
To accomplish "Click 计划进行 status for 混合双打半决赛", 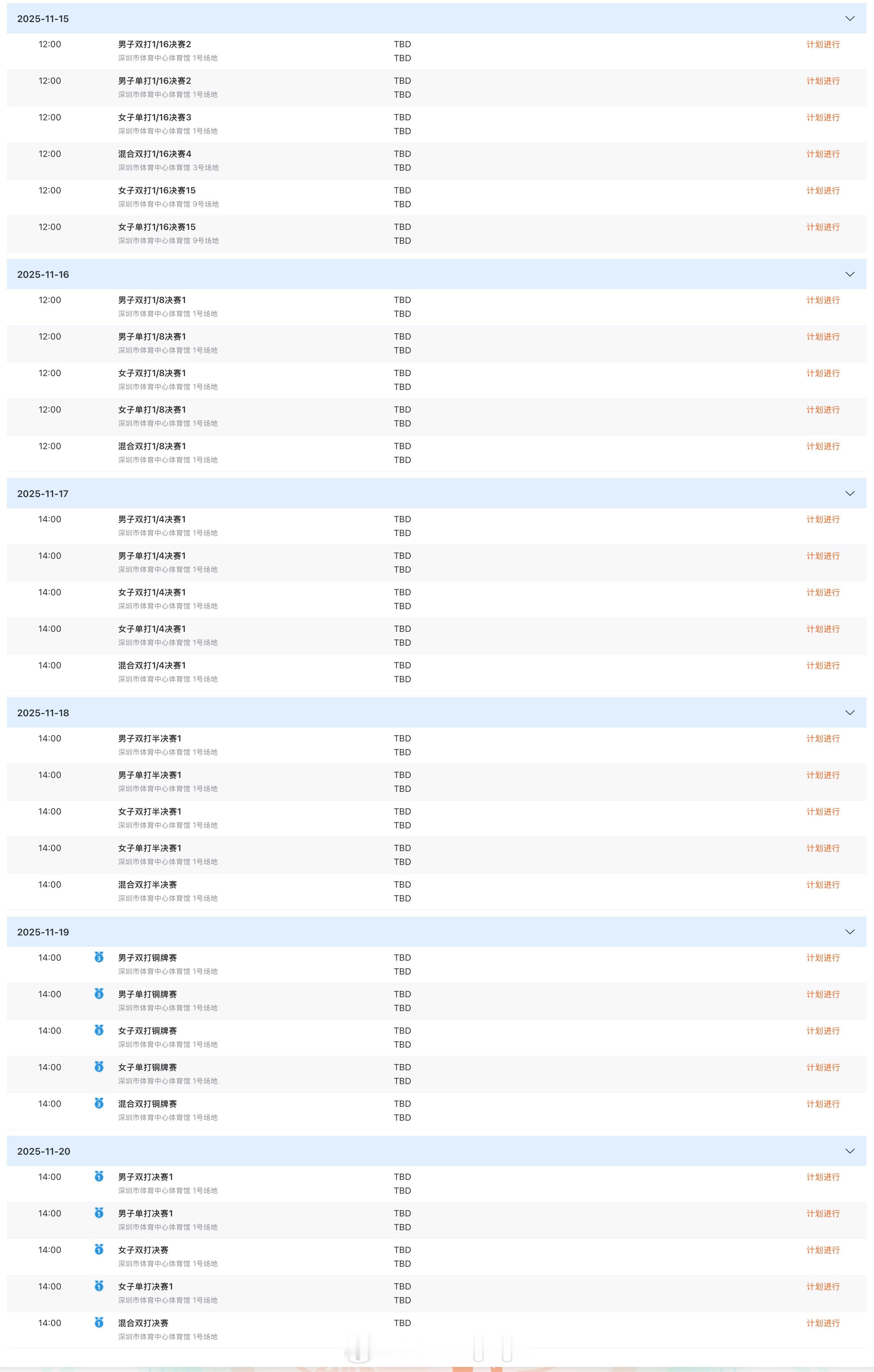I will (x=823, y=884).
